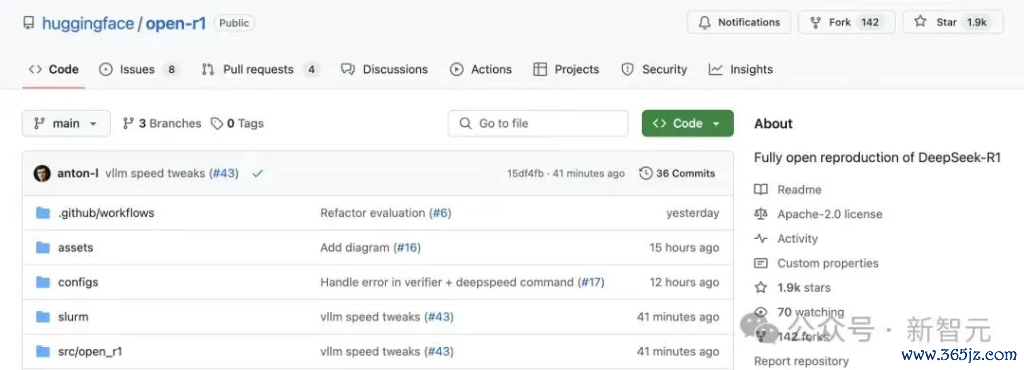
Task: Click the Custom properties note icon
Action: 760,263
